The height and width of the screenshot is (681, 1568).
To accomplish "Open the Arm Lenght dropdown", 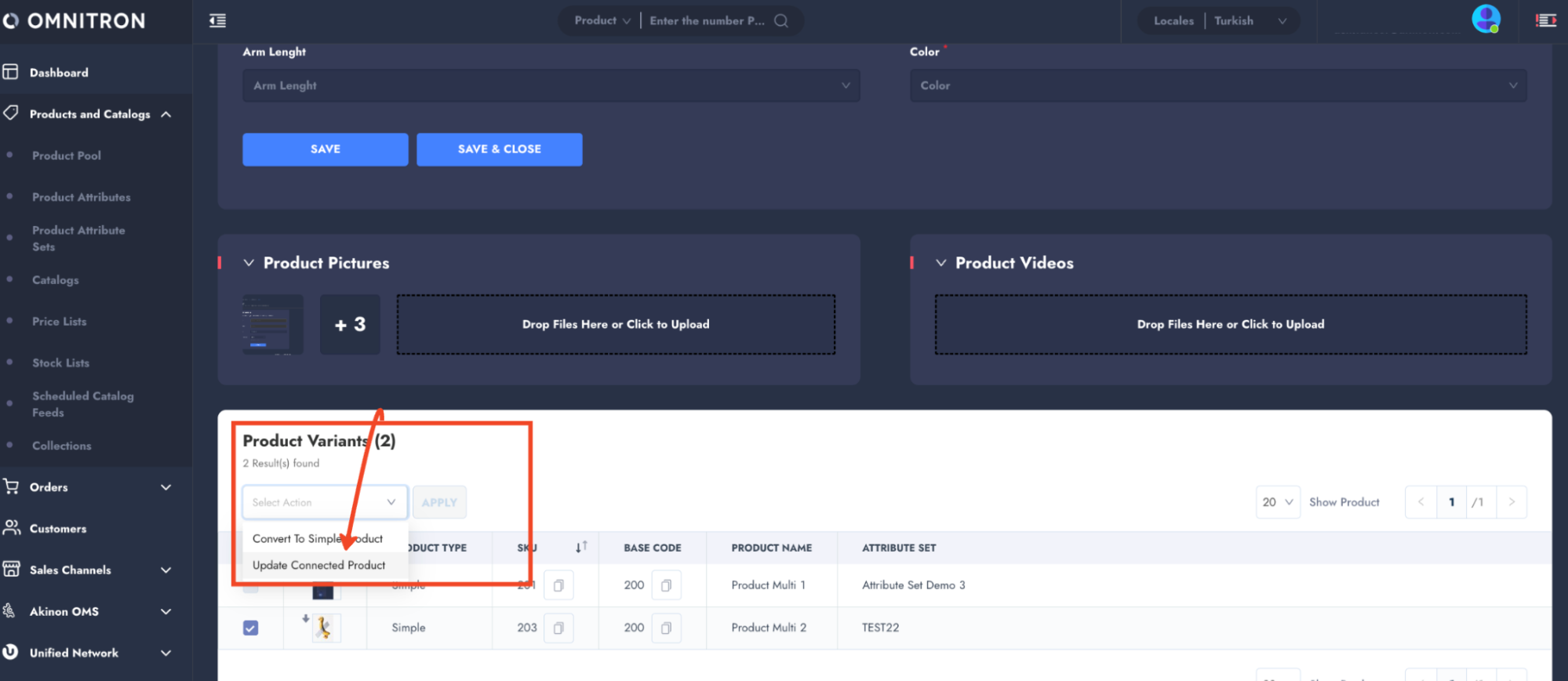I will tap(551, 86).
